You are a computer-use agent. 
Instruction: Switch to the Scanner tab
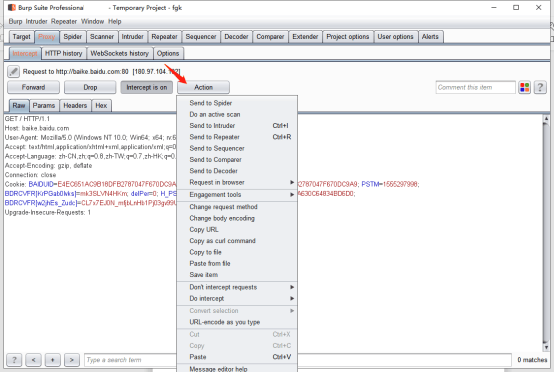[102, 37]
